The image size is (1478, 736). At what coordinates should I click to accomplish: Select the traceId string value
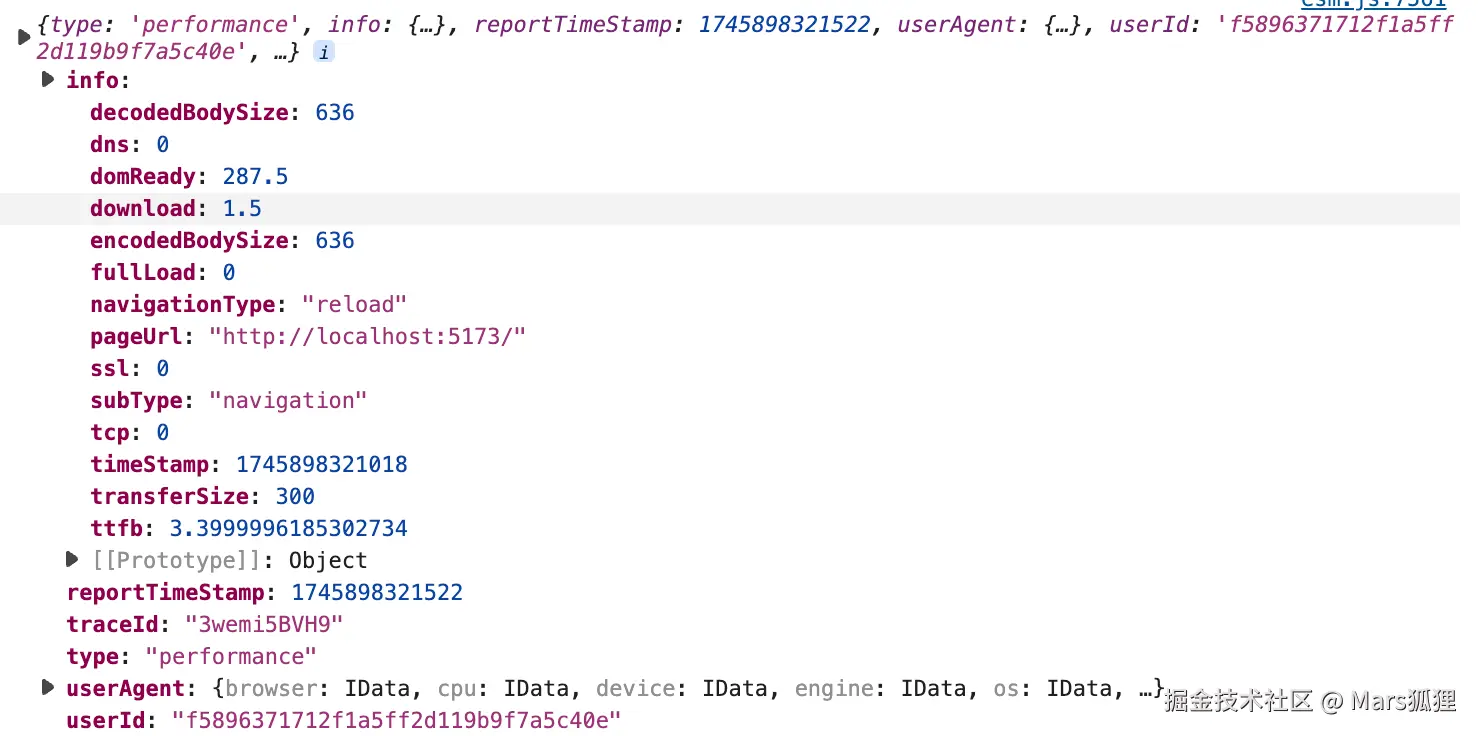(264, 624)
